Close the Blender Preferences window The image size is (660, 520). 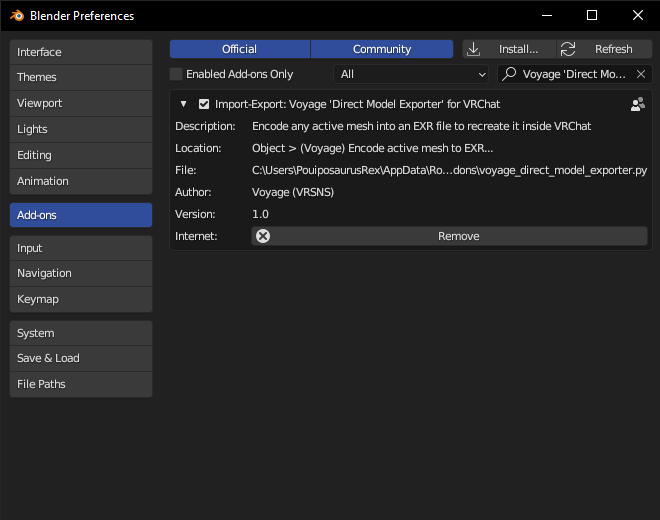point(638,16)
